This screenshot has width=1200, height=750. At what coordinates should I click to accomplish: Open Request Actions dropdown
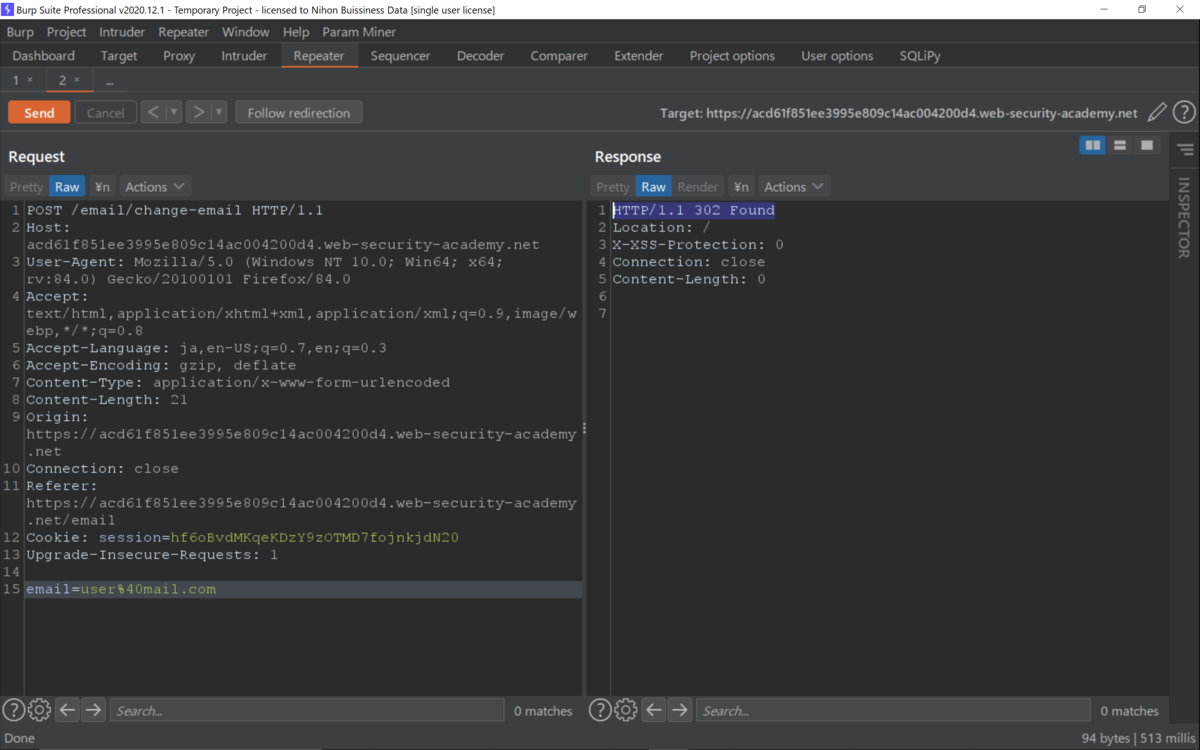pos(155,187)
